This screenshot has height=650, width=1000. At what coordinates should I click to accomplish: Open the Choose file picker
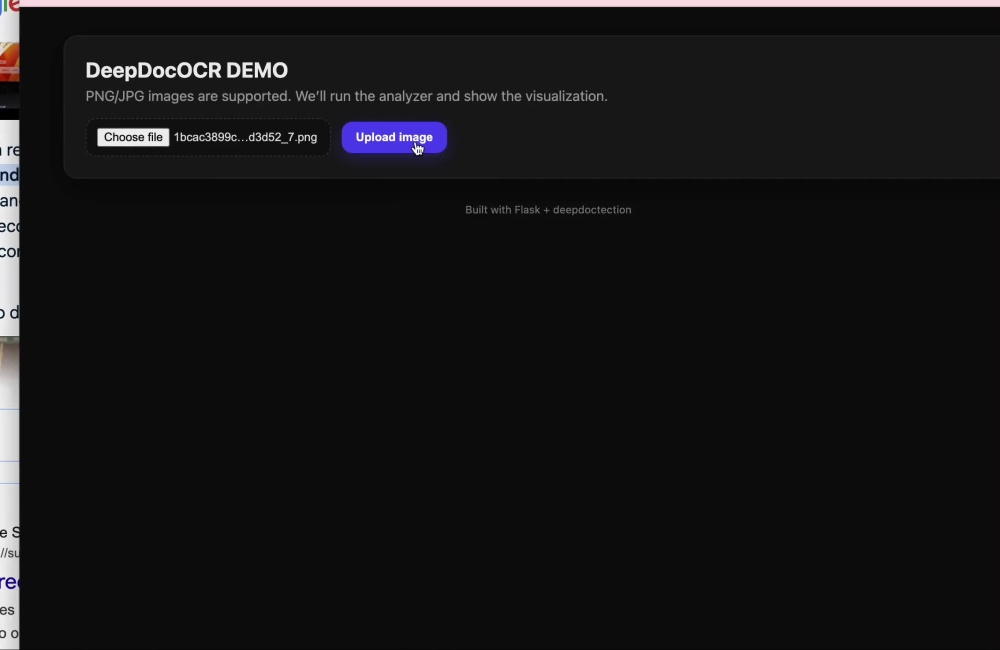[x=133, y=137]
